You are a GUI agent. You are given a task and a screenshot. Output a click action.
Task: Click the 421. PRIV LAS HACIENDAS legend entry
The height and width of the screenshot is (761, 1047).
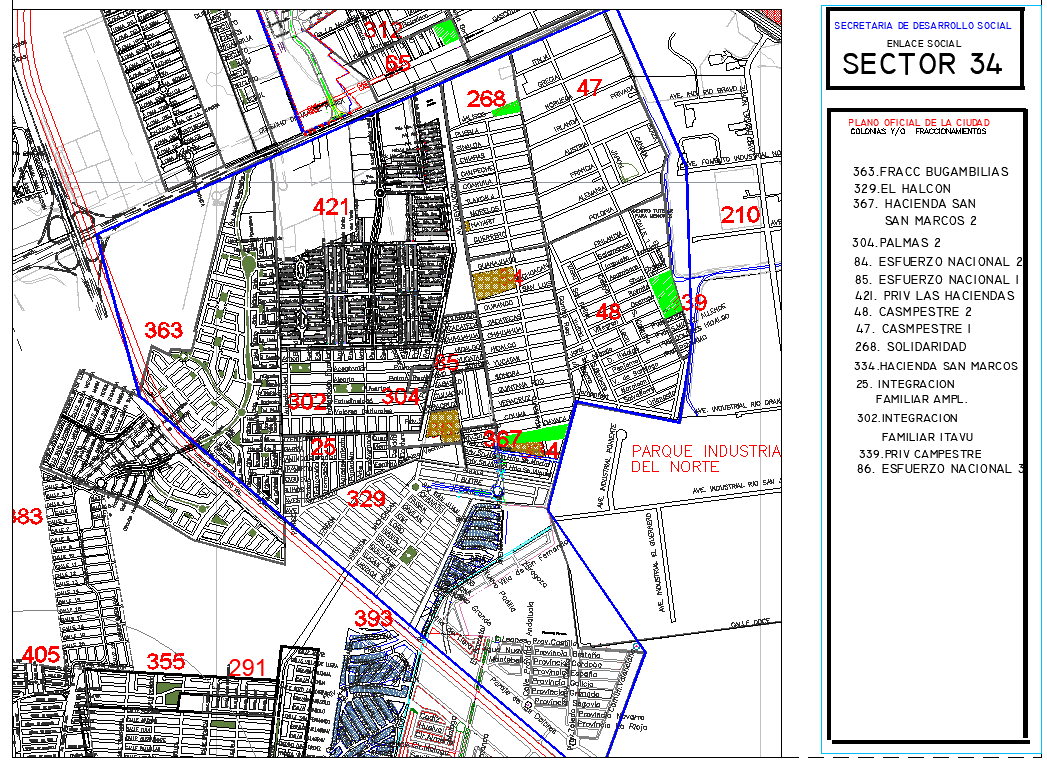(934, 296)
